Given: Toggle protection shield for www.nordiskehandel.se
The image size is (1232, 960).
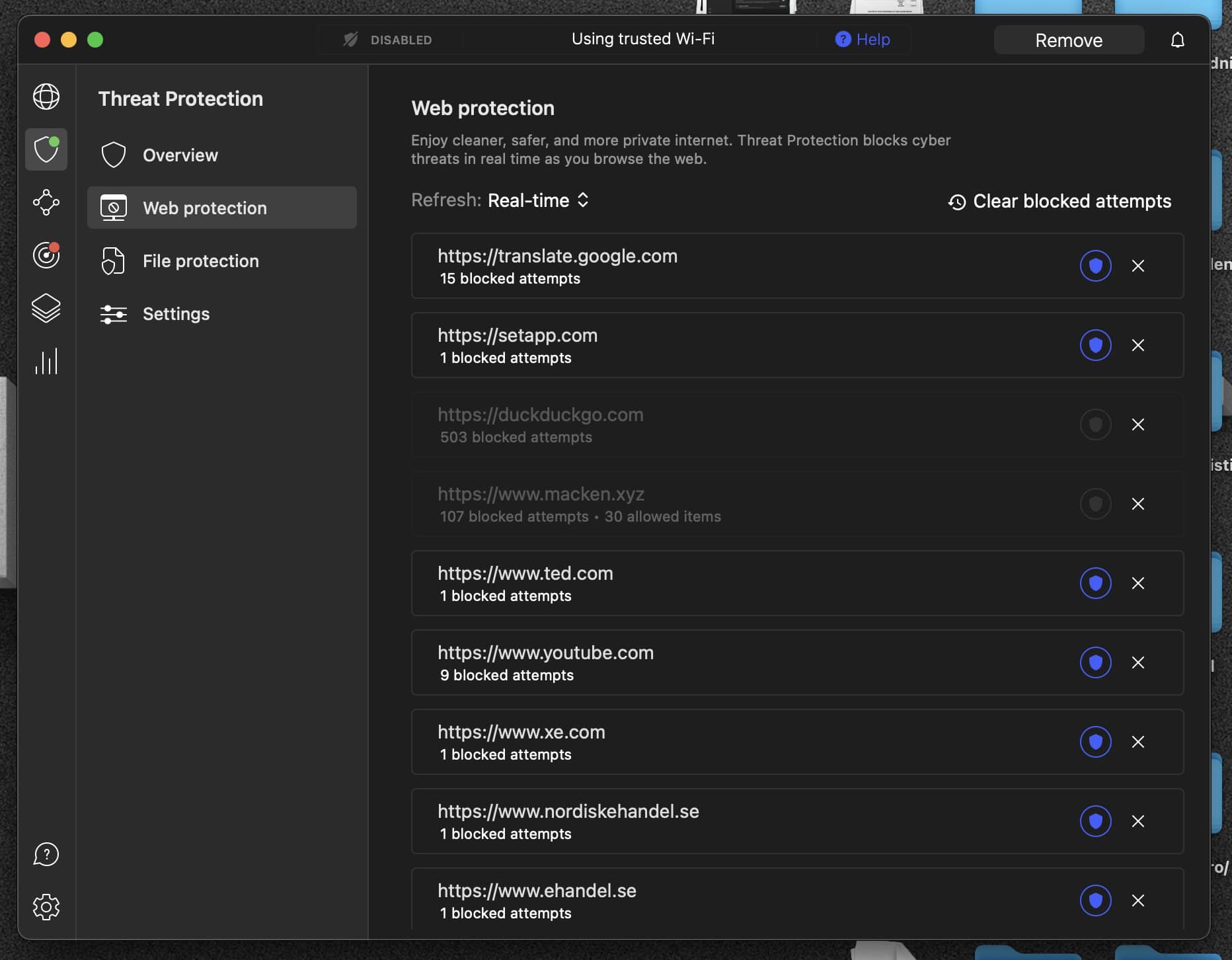Looking at the screenshot, I should (x=1096, y=821).
